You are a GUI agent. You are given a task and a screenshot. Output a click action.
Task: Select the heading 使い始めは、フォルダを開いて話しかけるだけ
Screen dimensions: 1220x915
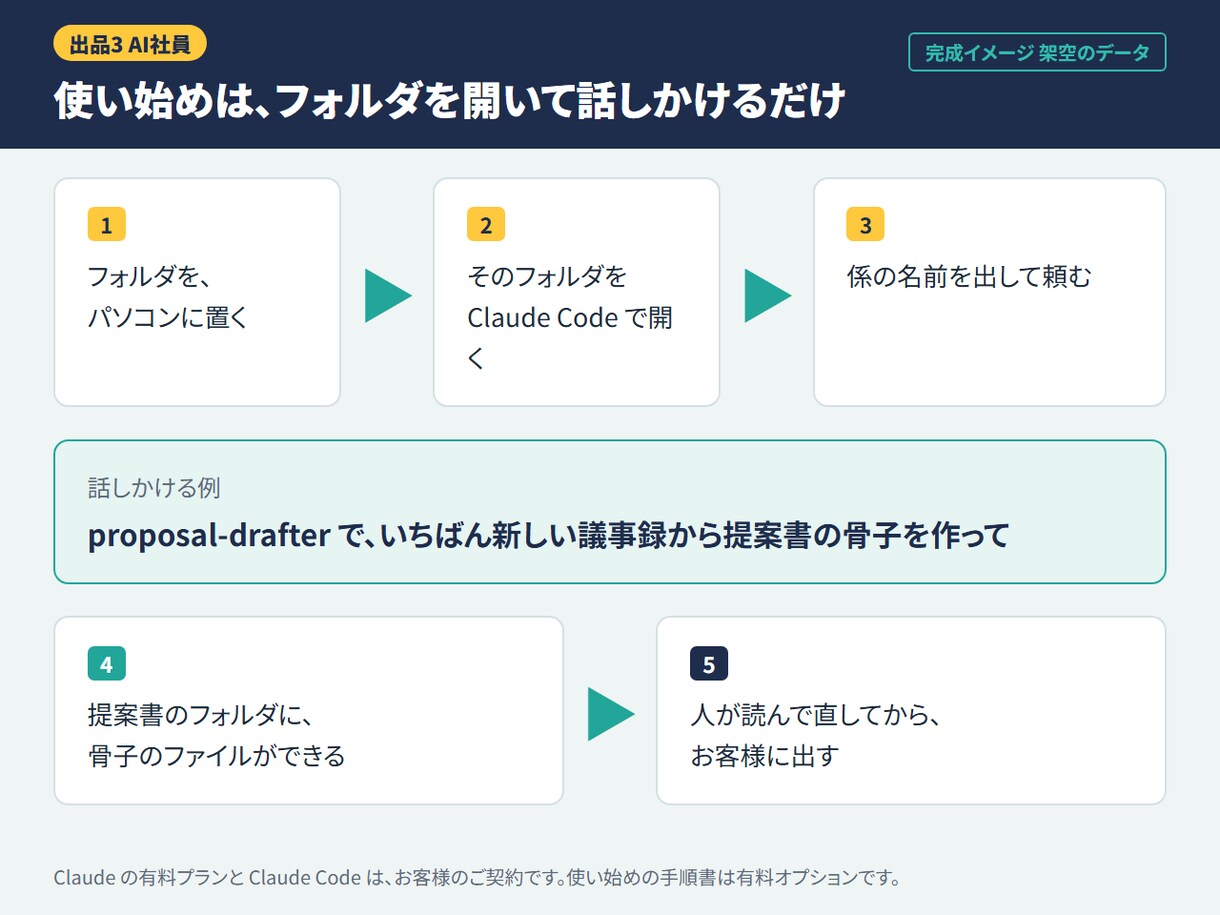pos(451,102)
